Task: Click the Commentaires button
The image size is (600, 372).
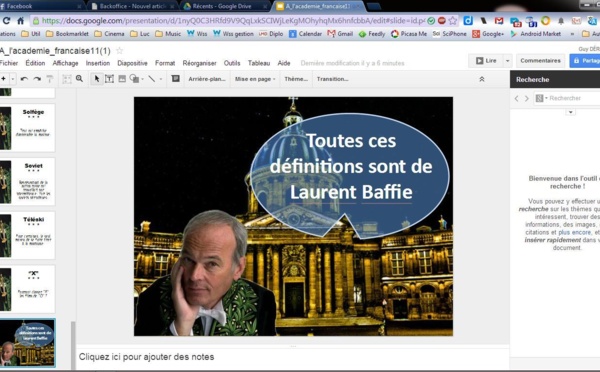Action: coord(540,60)
